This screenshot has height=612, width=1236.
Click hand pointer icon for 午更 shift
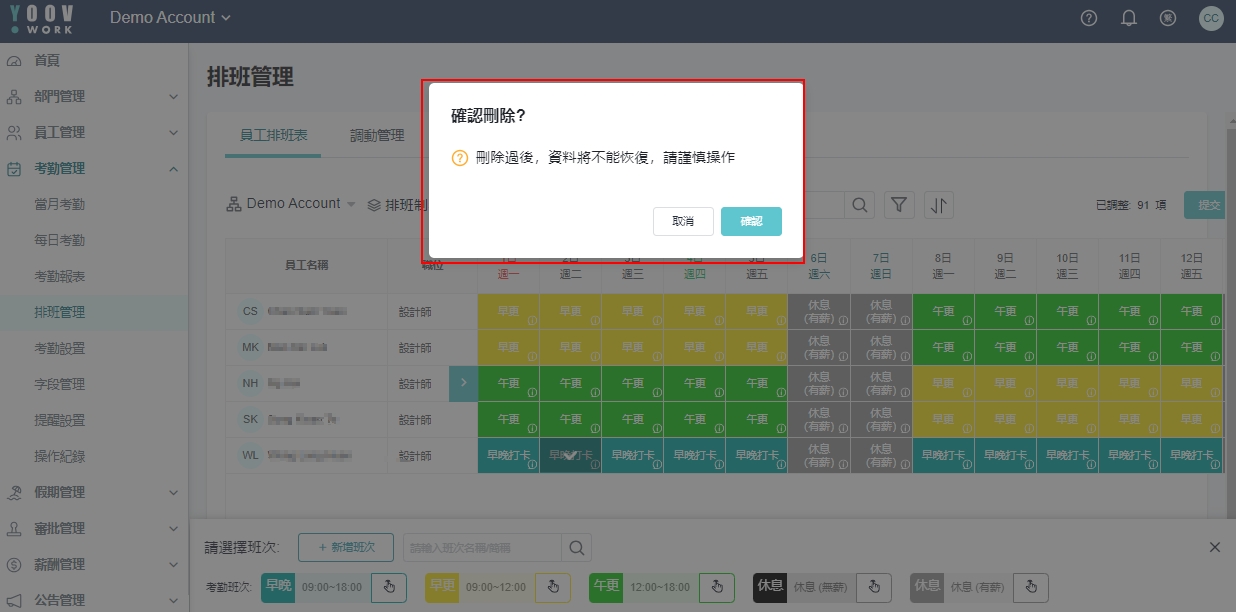tap(716, 587)
